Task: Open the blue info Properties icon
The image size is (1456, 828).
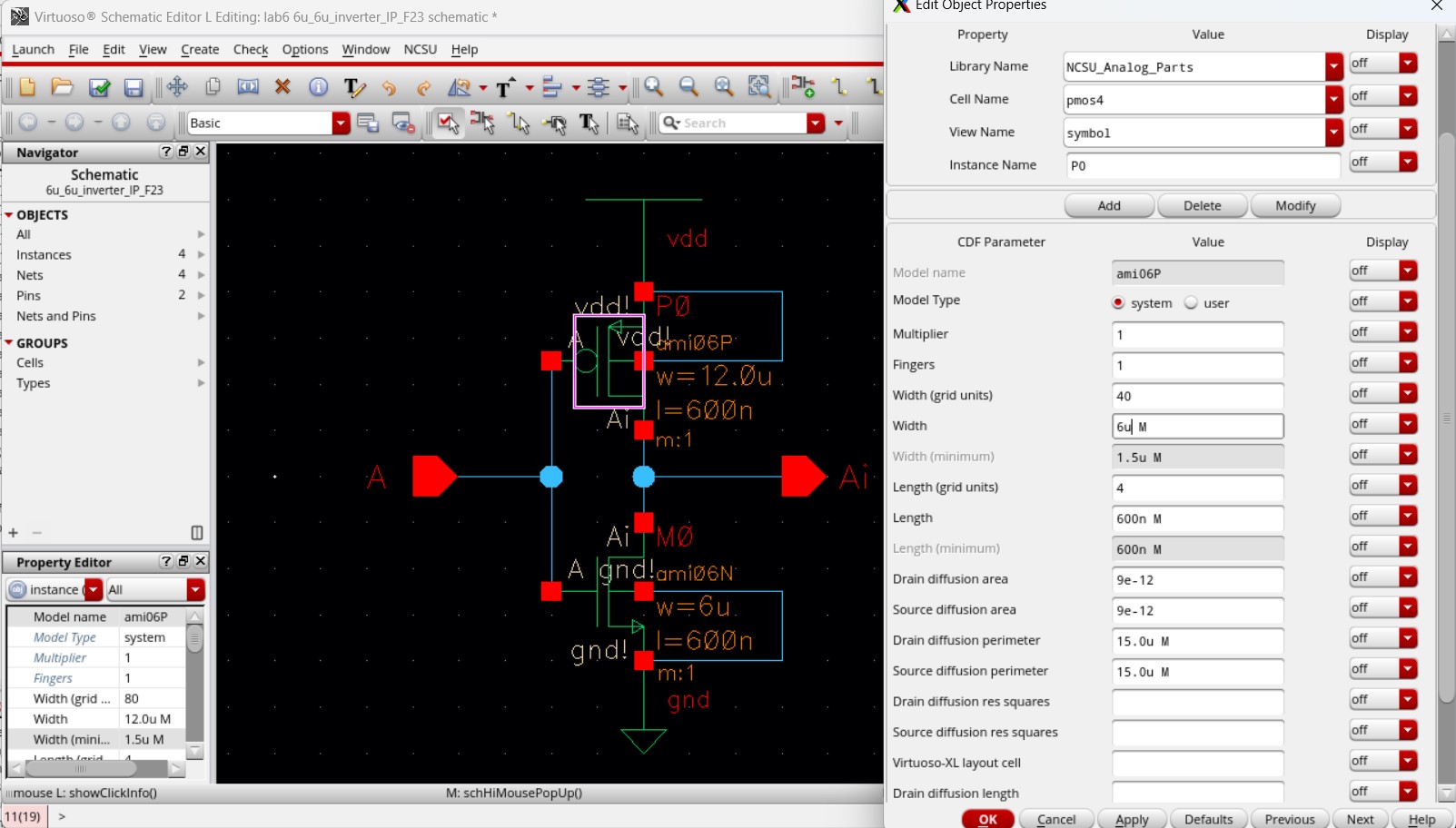Action: click(x=318, y=86)
